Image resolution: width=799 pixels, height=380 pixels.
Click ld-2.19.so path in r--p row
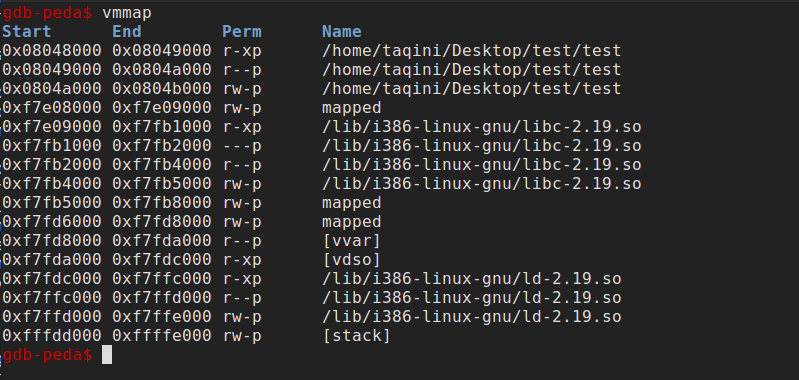[x=471, y=297]
